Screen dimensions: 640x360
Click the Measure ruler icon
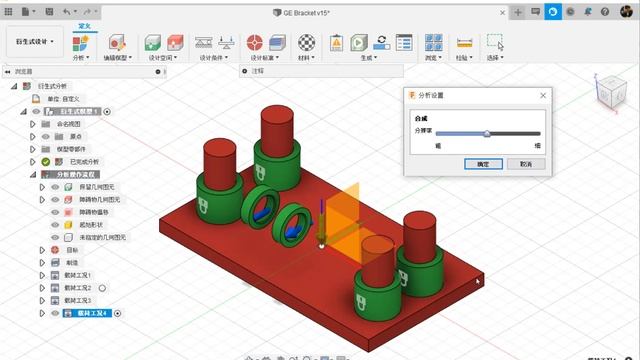[464, 43]
